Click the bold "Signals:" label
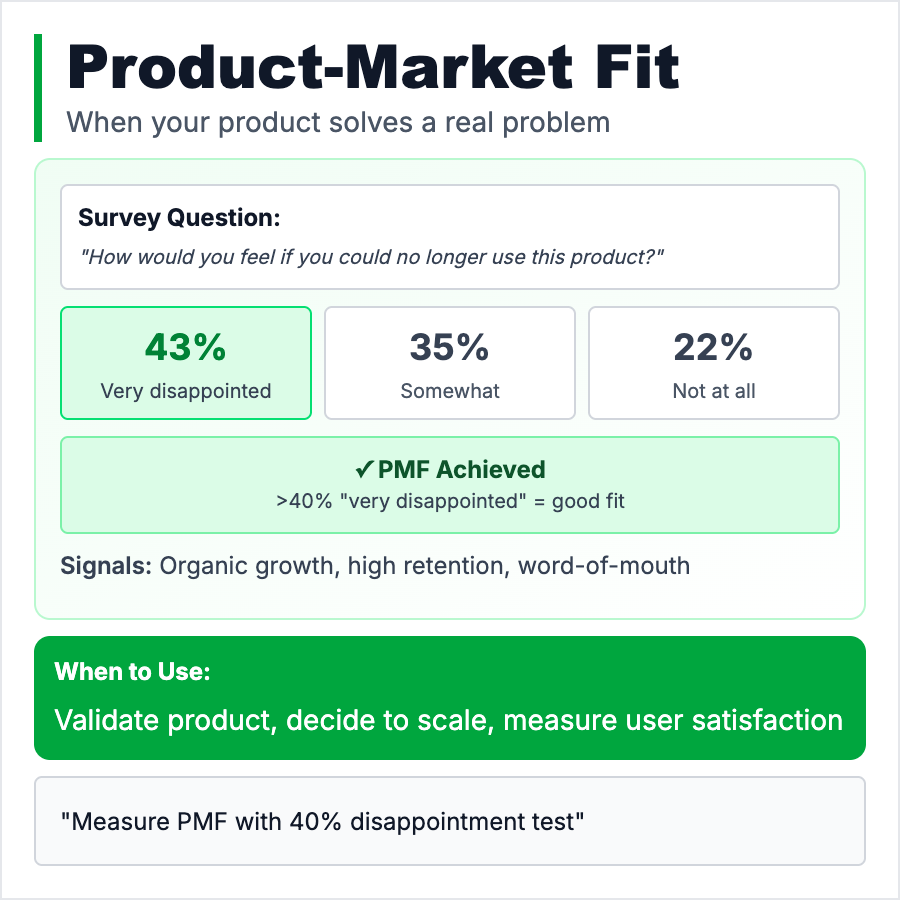 pyautogui.click(x=106, y=566)
